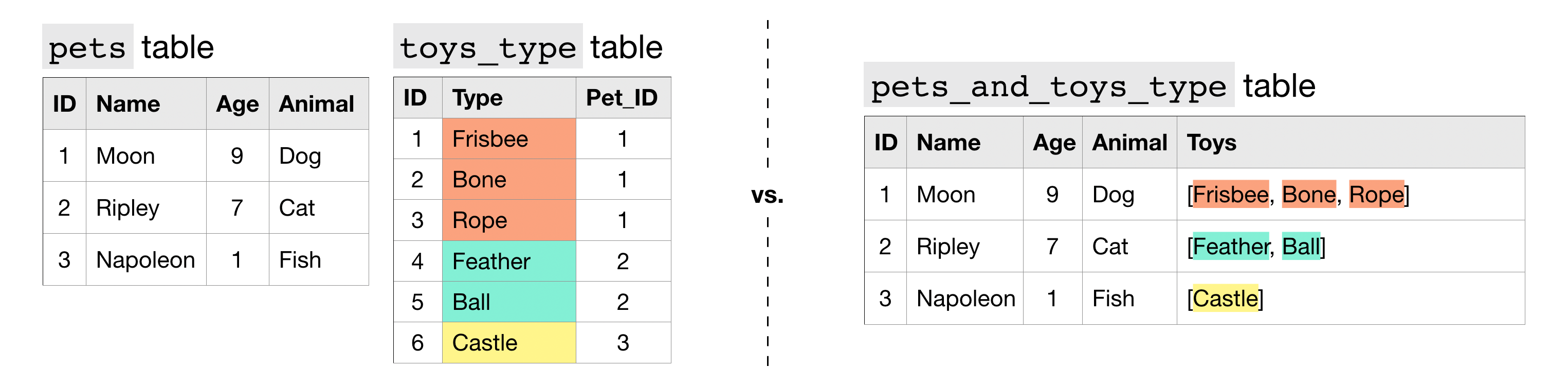Select the green Feather cell in toys_type table
This screenshot has width=1568, height=384.
pos(508,261)
